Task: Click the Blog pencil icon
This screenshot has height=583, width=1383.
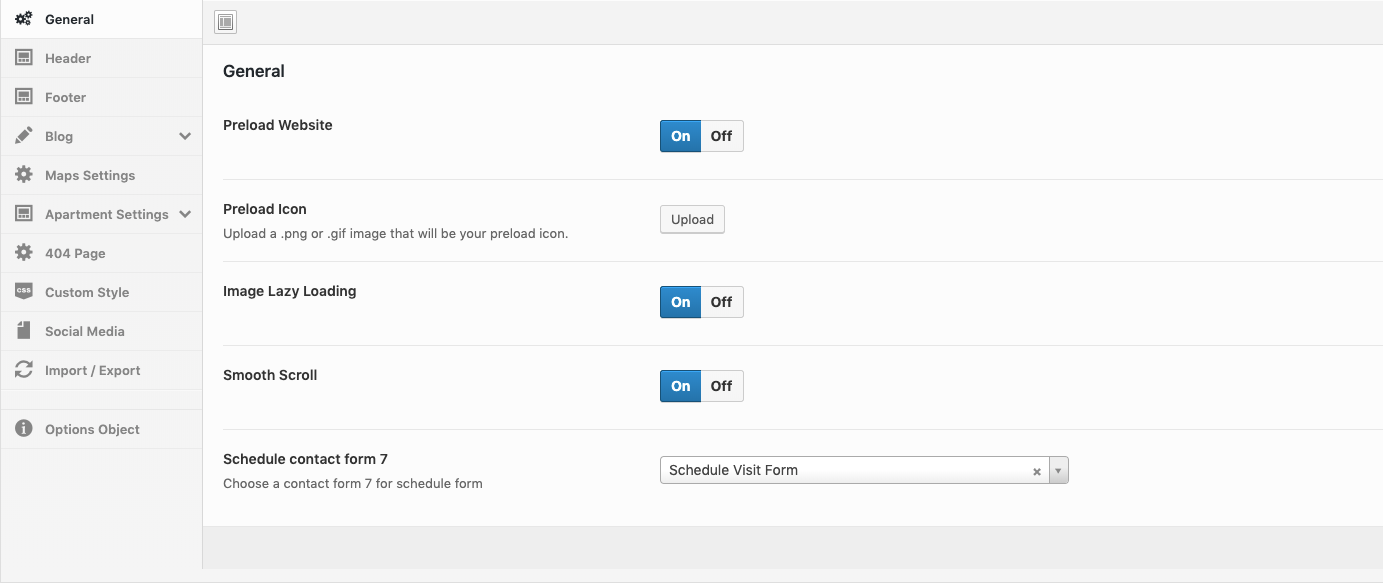Action: click(24, 135)
